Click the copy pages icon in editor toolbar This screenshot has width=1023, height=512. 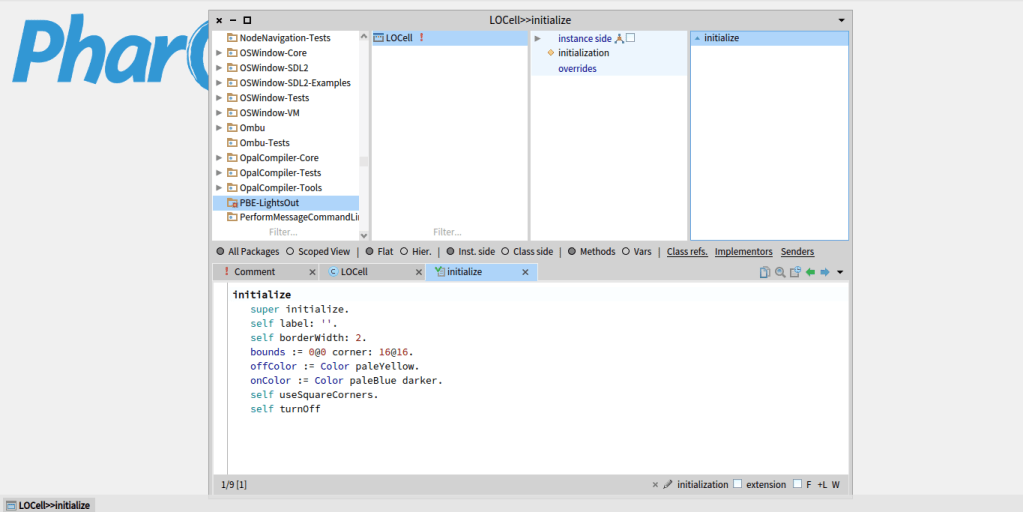pyautogui.click(x=765, y=272)
